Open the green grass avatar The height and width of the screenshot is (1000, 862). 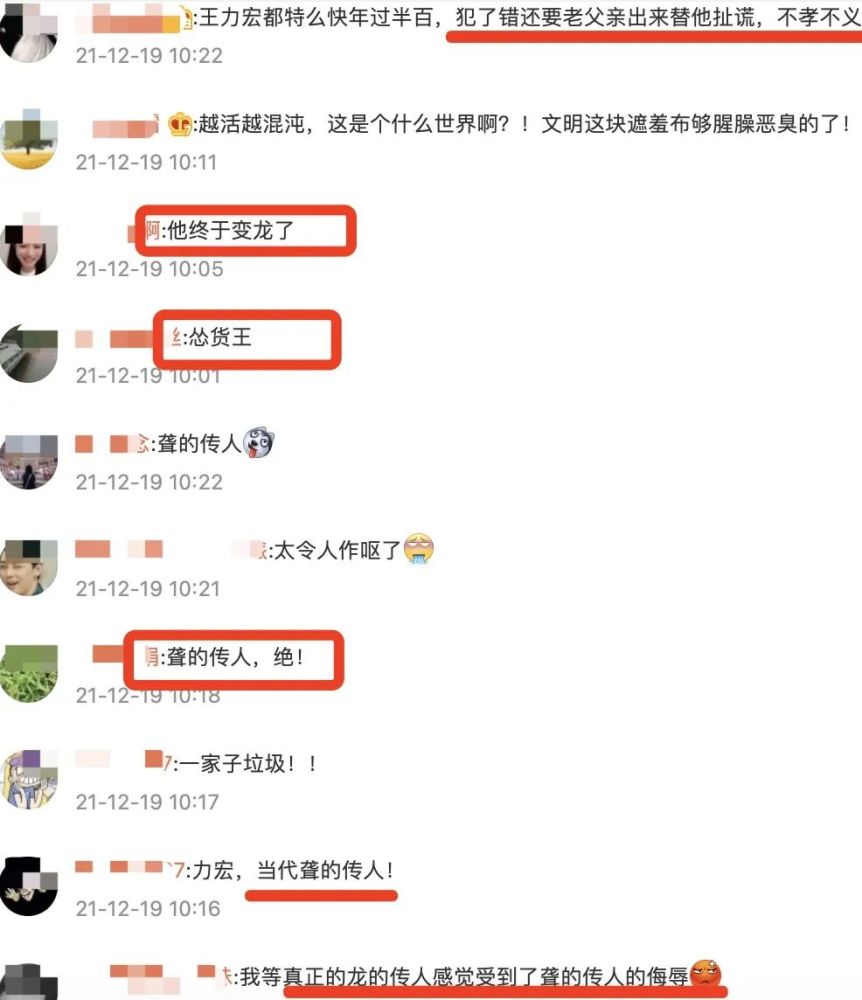29,673
